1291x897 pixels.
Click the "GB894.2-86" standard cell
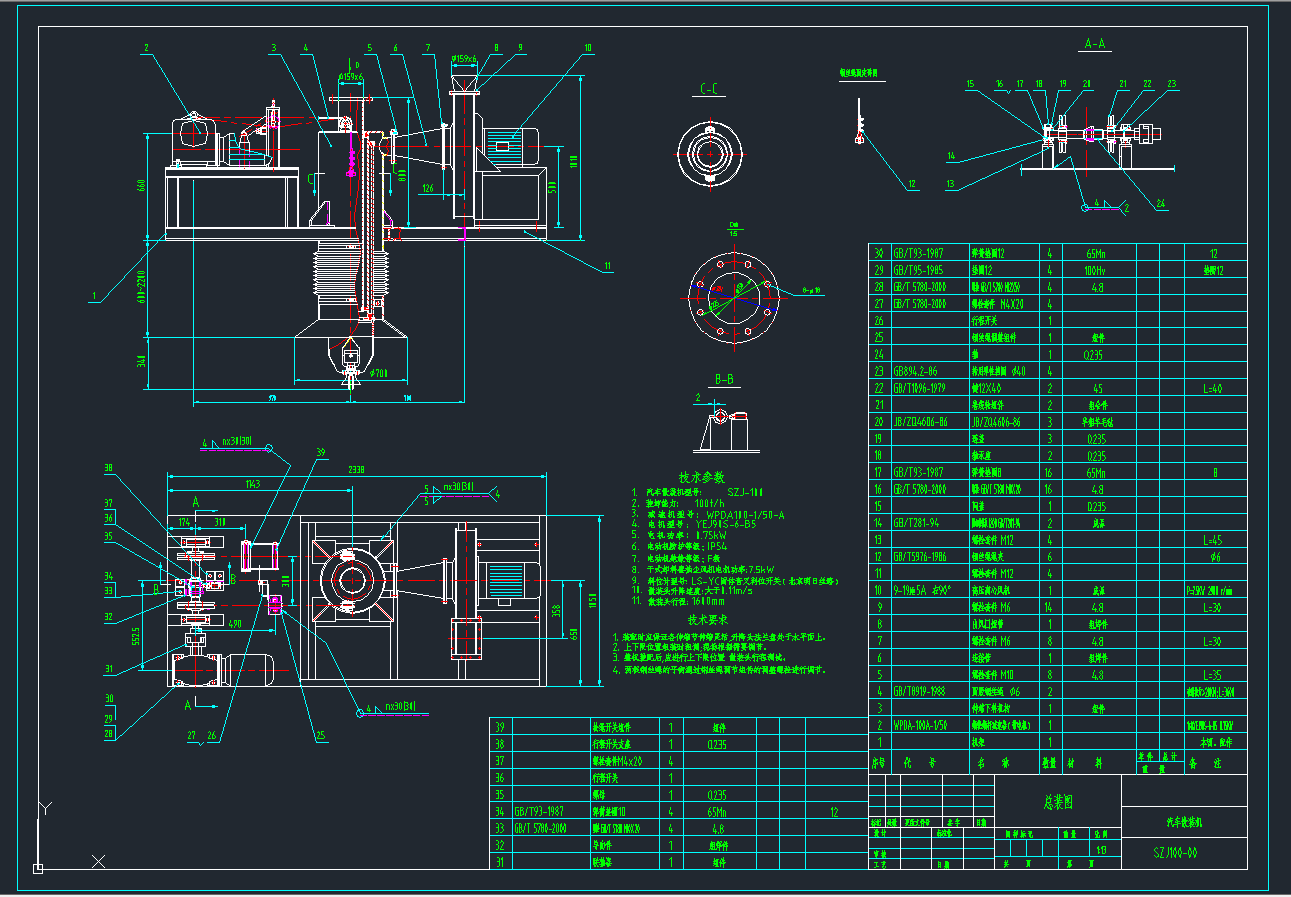pos(915,371)
